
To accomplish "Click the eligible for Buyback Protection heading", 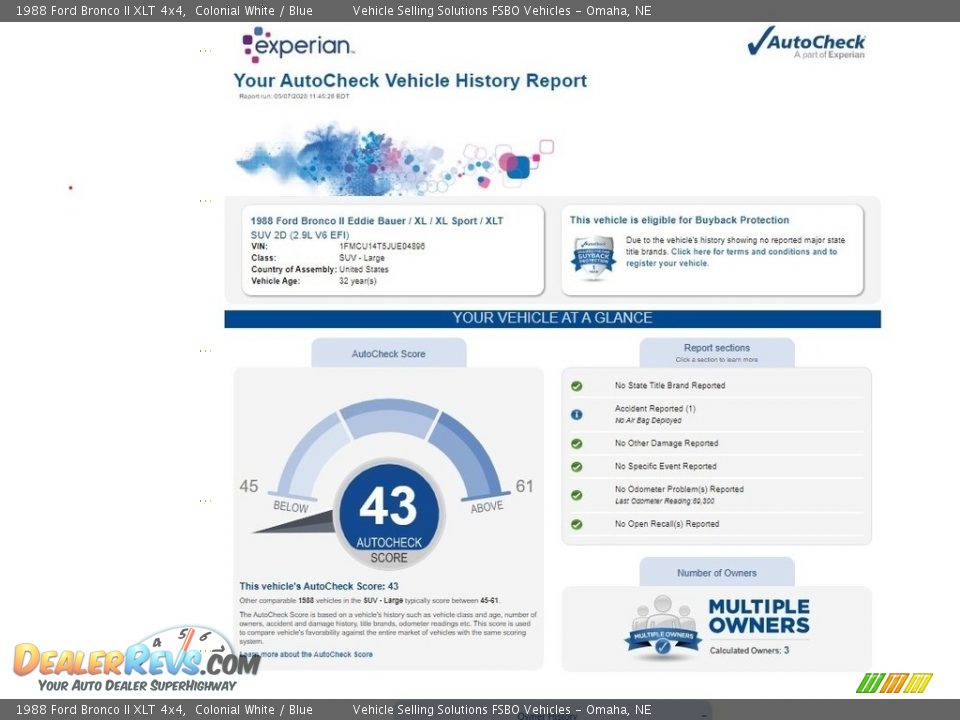I will coord(680,220).
